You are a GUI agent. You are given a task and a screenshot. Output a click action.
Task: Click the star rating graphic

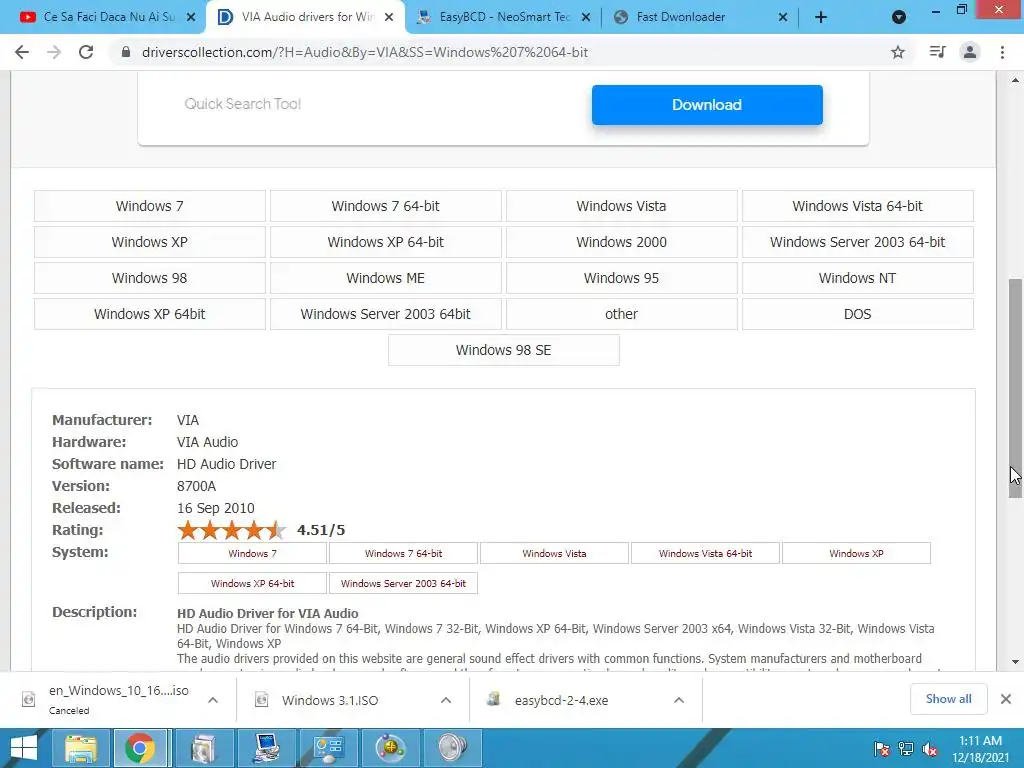pos(232,530)
